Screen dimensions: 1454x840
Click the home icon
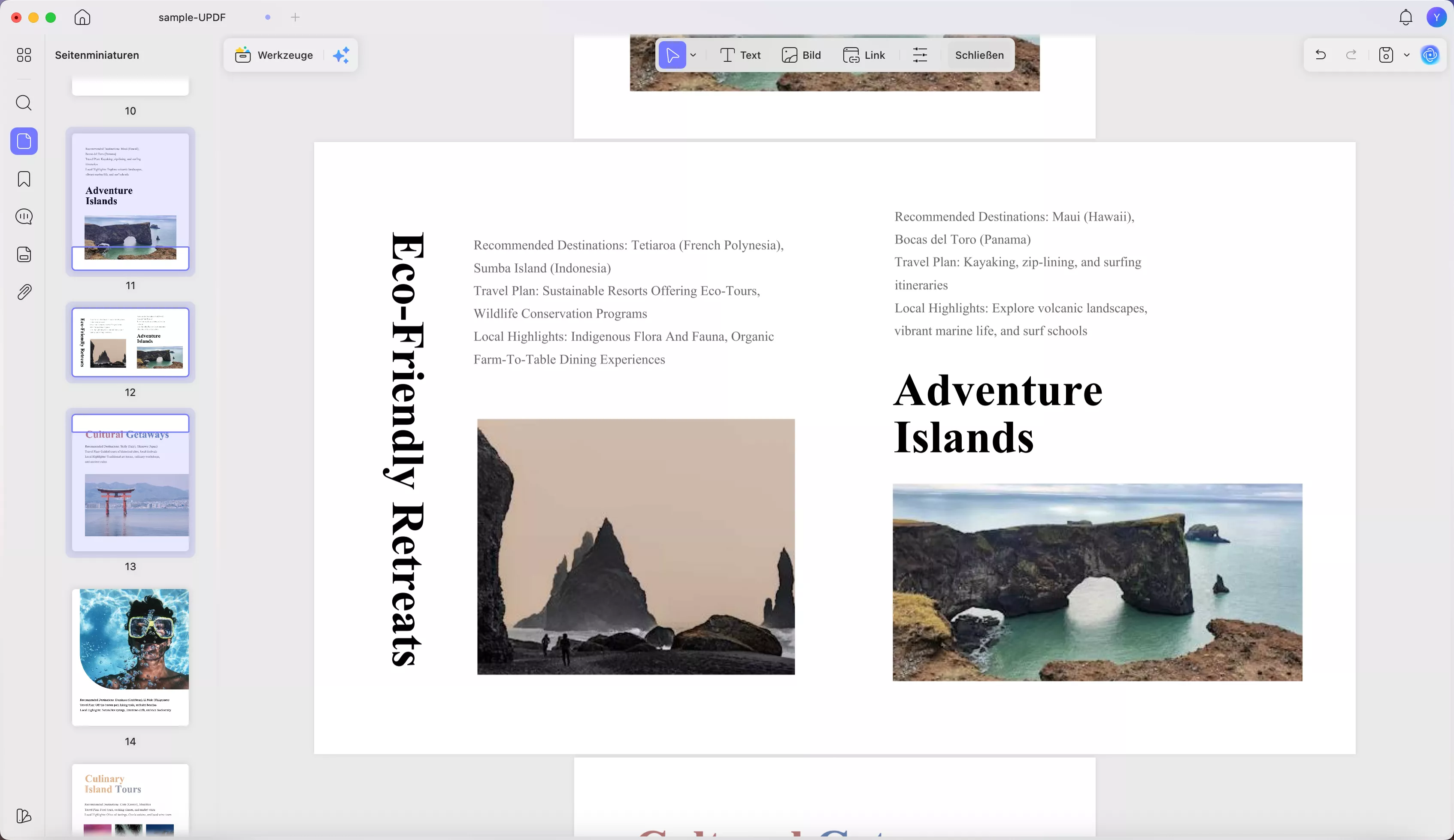coord(82,17)
